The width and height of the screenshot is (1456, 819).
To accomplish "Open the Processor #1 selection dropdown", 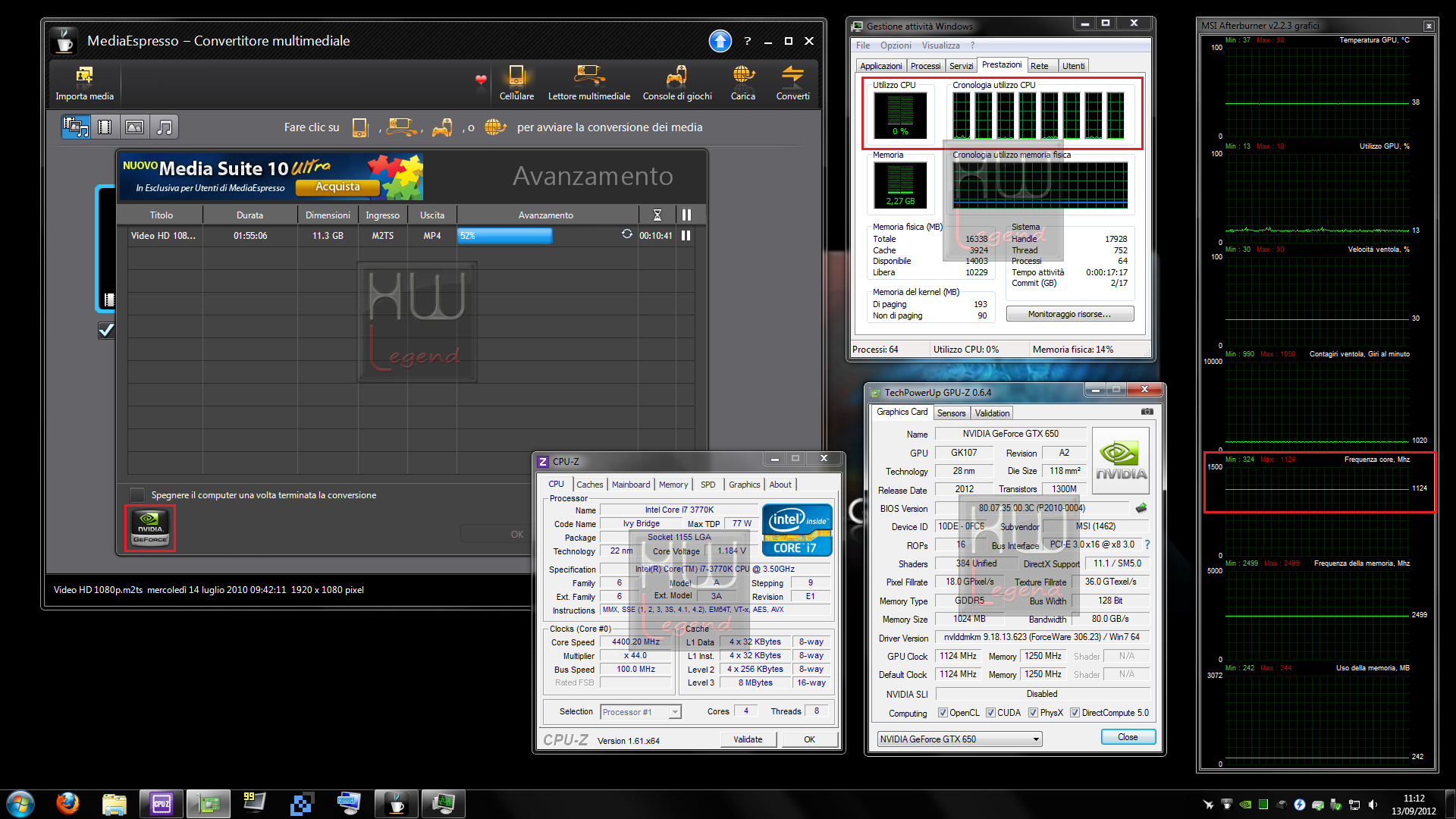I will coord(641,712).
